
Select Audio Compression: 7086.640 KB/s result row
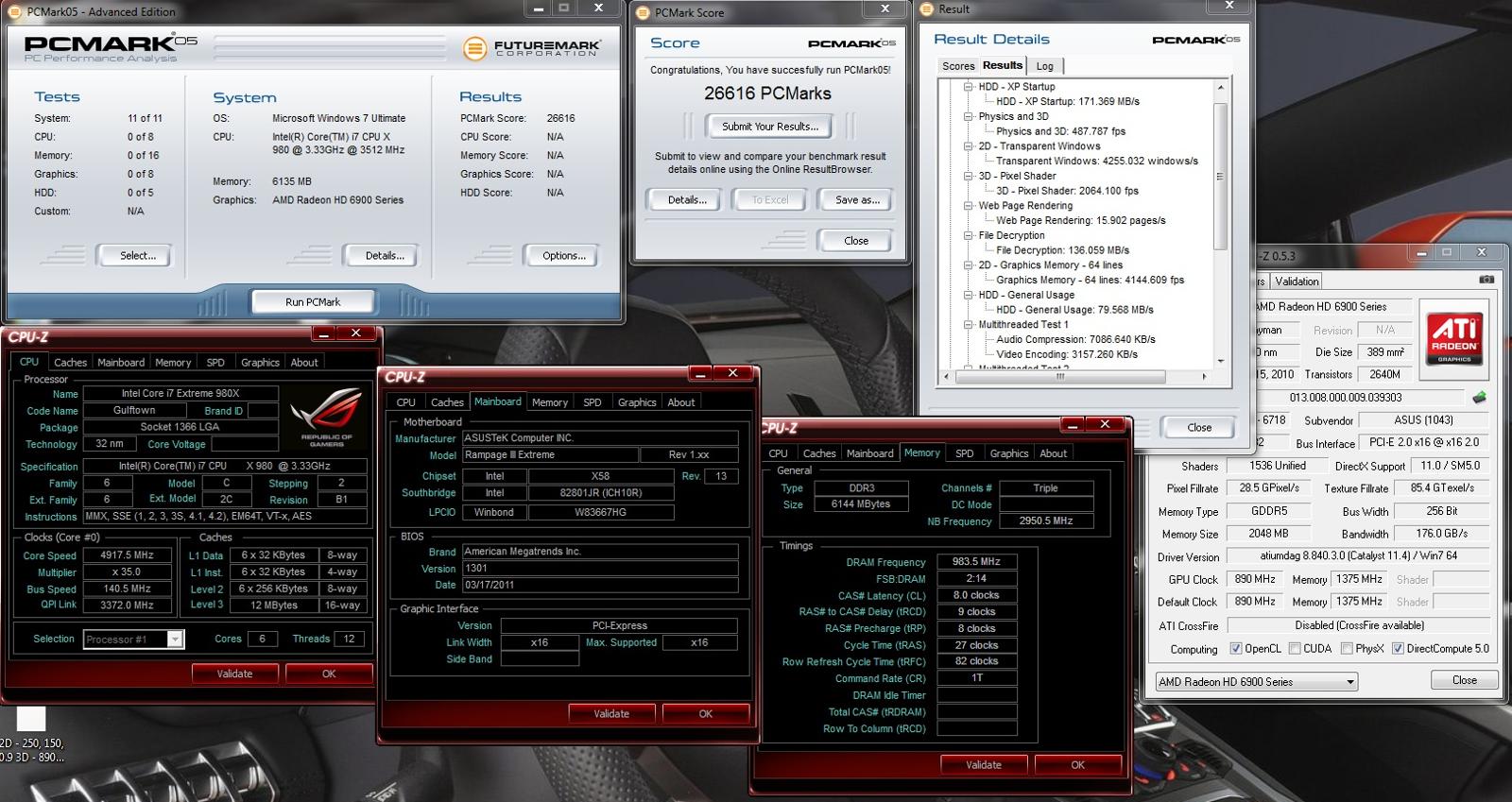(1075, 339)
